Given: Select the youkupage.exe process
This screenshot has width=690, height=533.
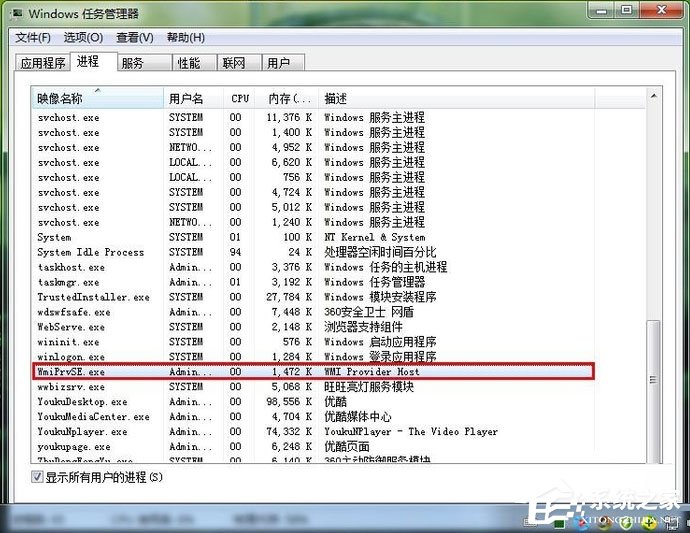Looking at the screenshot, I should [313, 446].
